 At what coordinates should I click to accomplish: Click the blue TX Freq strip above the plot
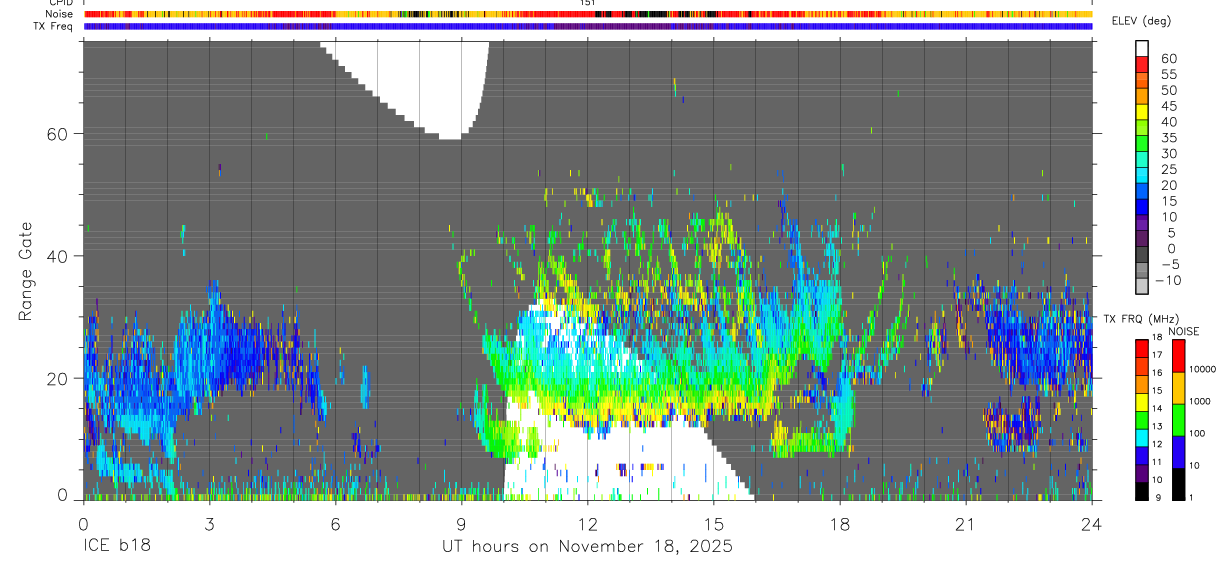pyautogui.click(x=588, y=27)
